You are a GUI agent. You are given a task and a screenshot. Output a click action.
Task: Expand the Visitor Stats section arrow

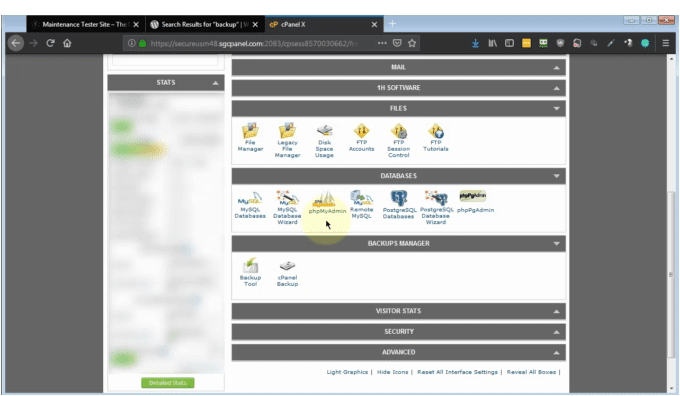click(x=556, y=311)
